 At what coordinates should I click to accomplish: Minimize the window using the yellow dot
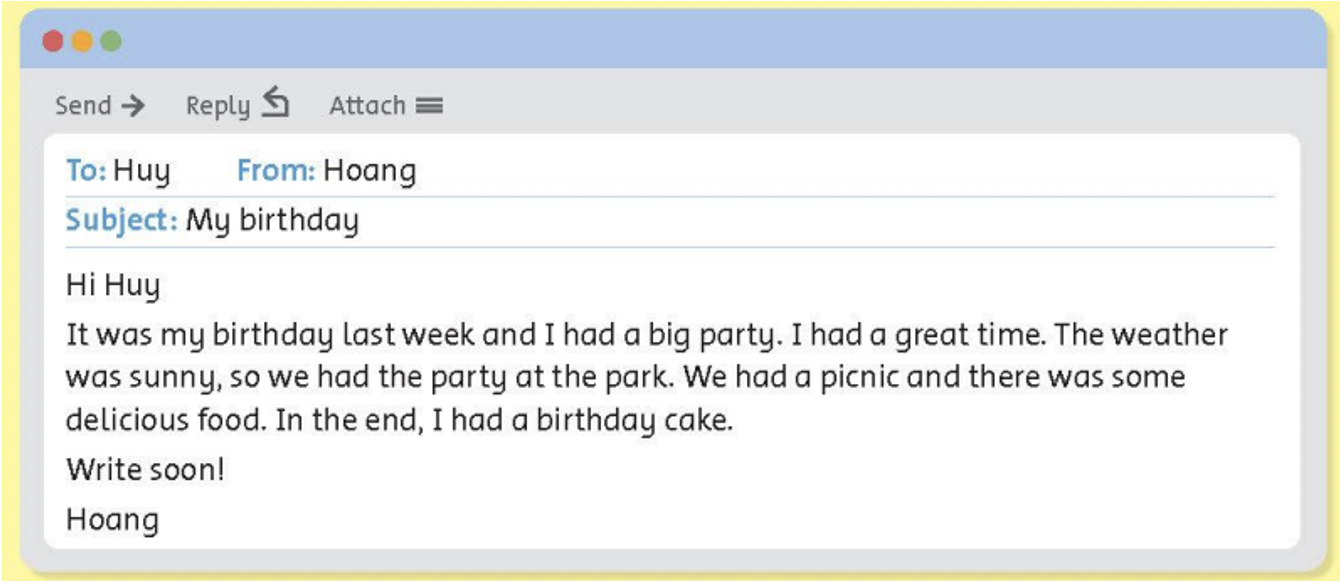coord(82,41)
